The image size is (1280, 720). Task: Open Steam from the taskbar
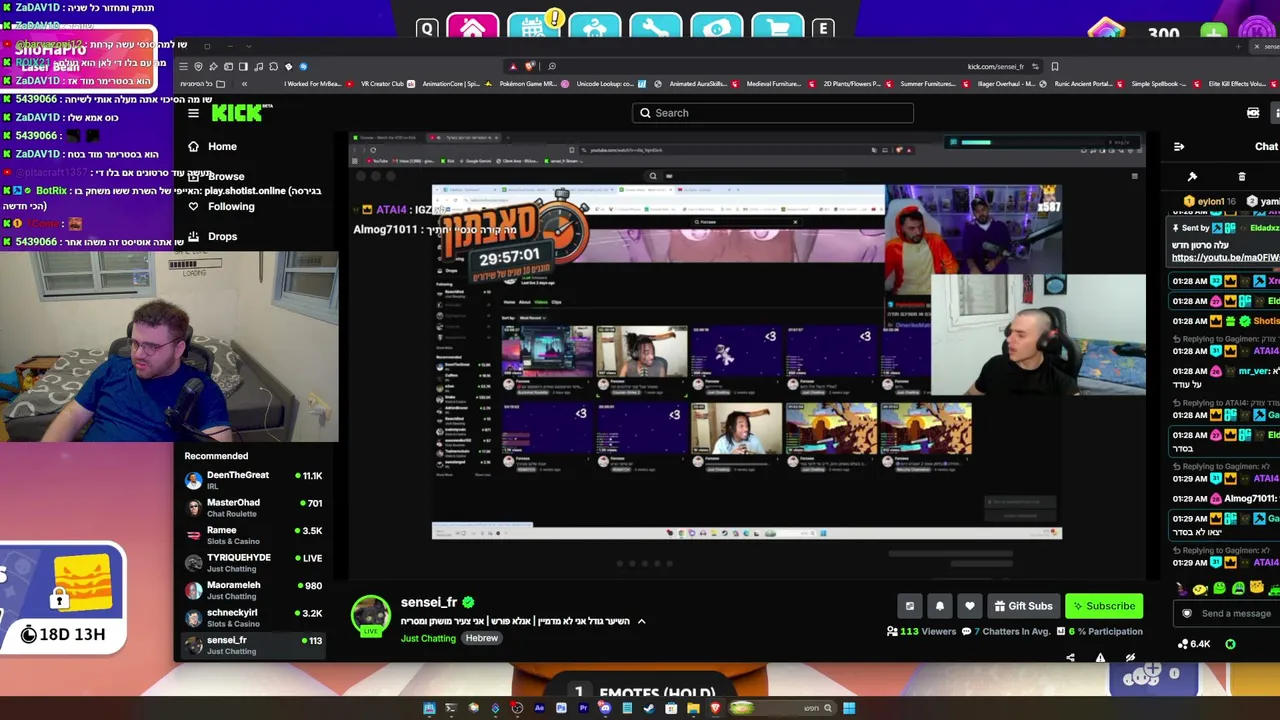tap(649, 708)
